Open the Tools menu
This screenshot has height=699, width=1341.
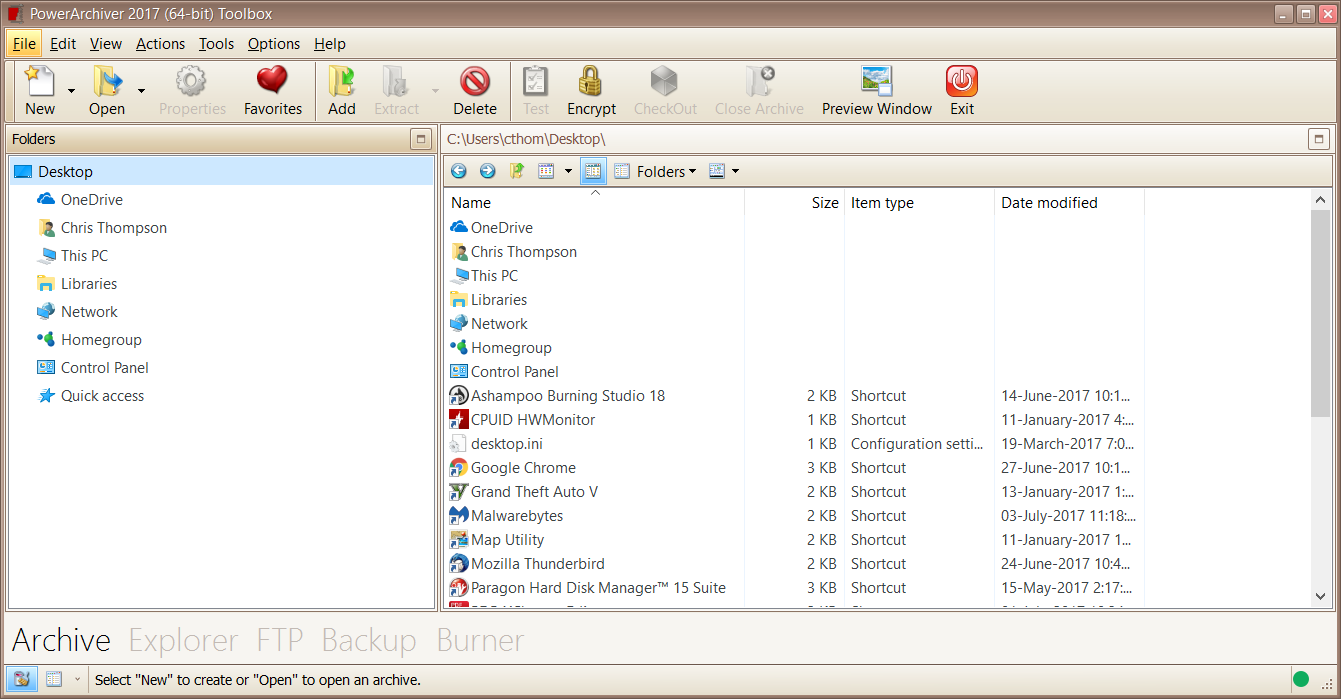click(x=216, y=44)
